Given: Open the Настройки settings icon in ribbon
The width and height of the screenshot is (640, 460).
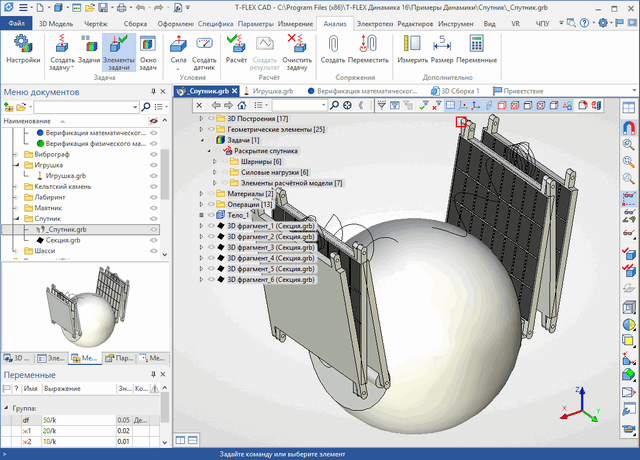Looking at the screenshot, I should 23,44.
